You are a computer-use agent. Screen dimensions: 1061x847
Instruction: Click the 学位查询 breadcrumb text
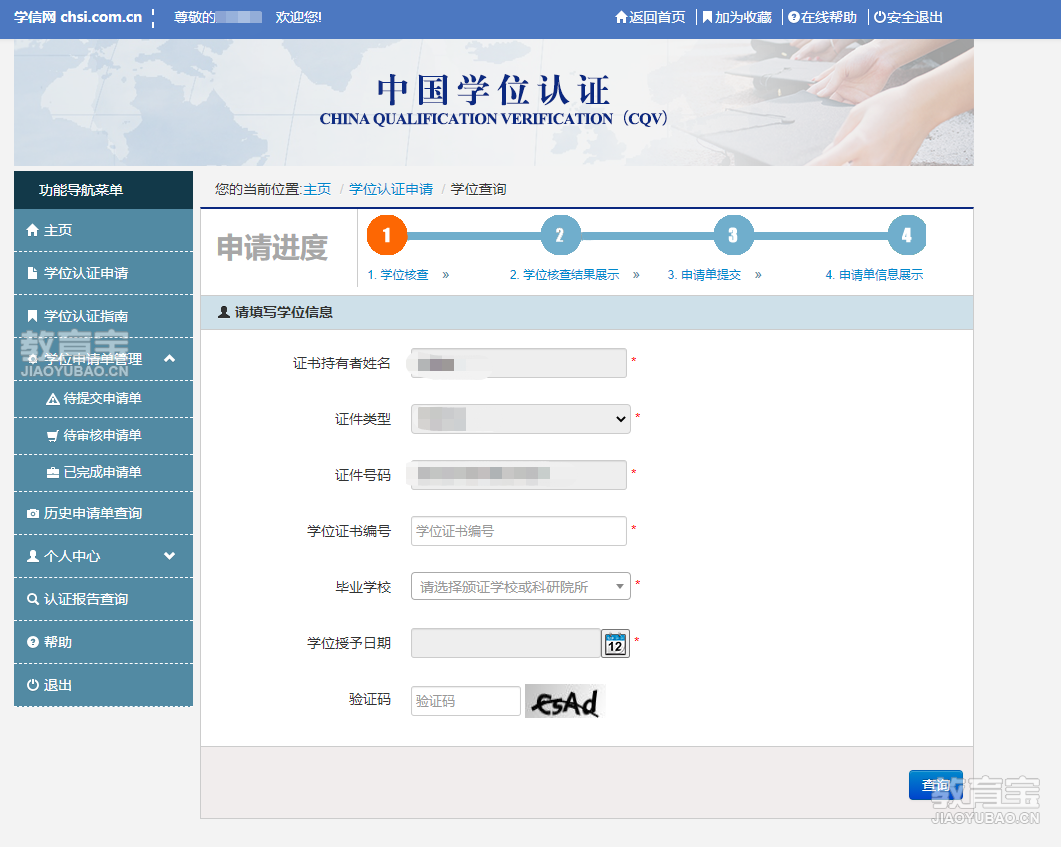[x=478, y=189]
